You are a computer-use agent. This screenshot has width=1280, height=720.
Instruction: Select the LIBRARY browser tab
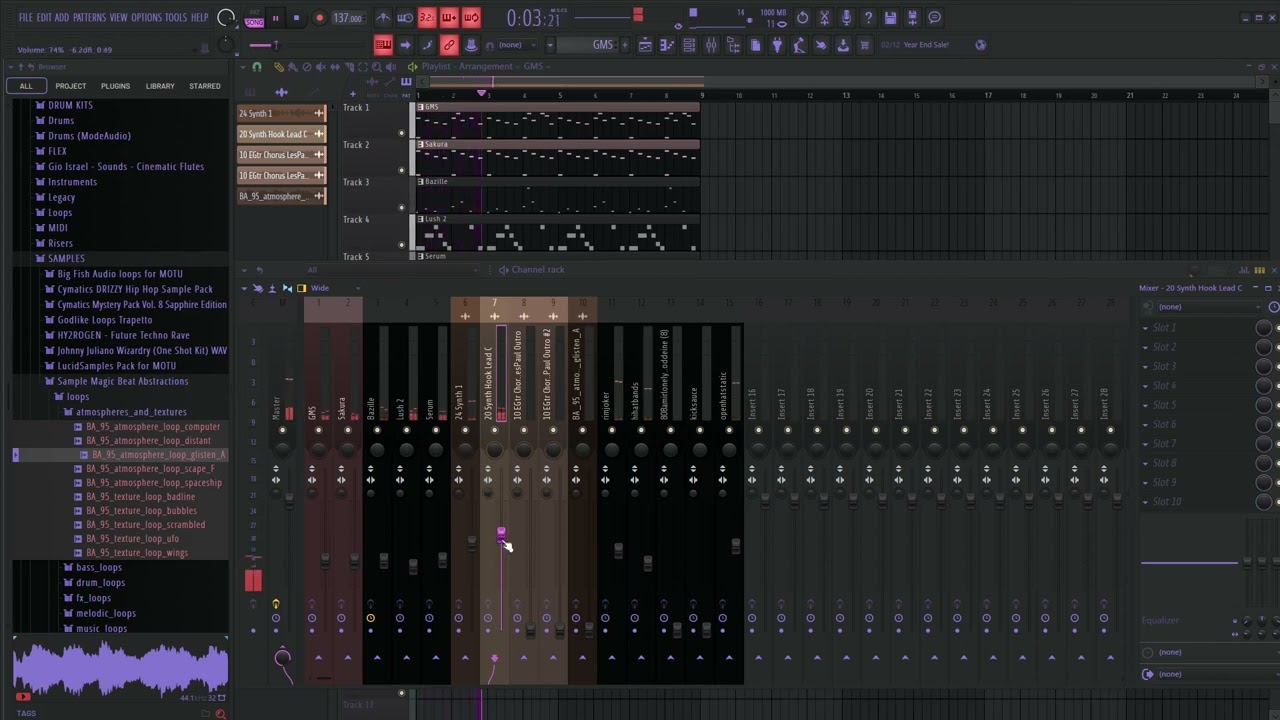[x=160, y=86]
